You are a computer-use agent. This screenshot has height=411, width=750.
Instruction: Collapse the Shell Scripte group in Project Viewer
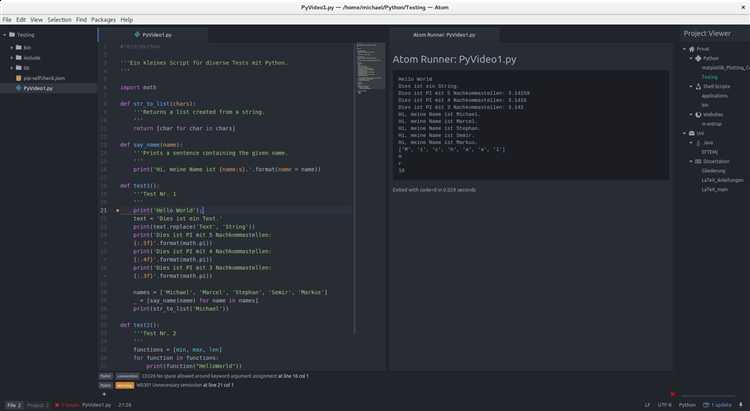click(691, 87)
